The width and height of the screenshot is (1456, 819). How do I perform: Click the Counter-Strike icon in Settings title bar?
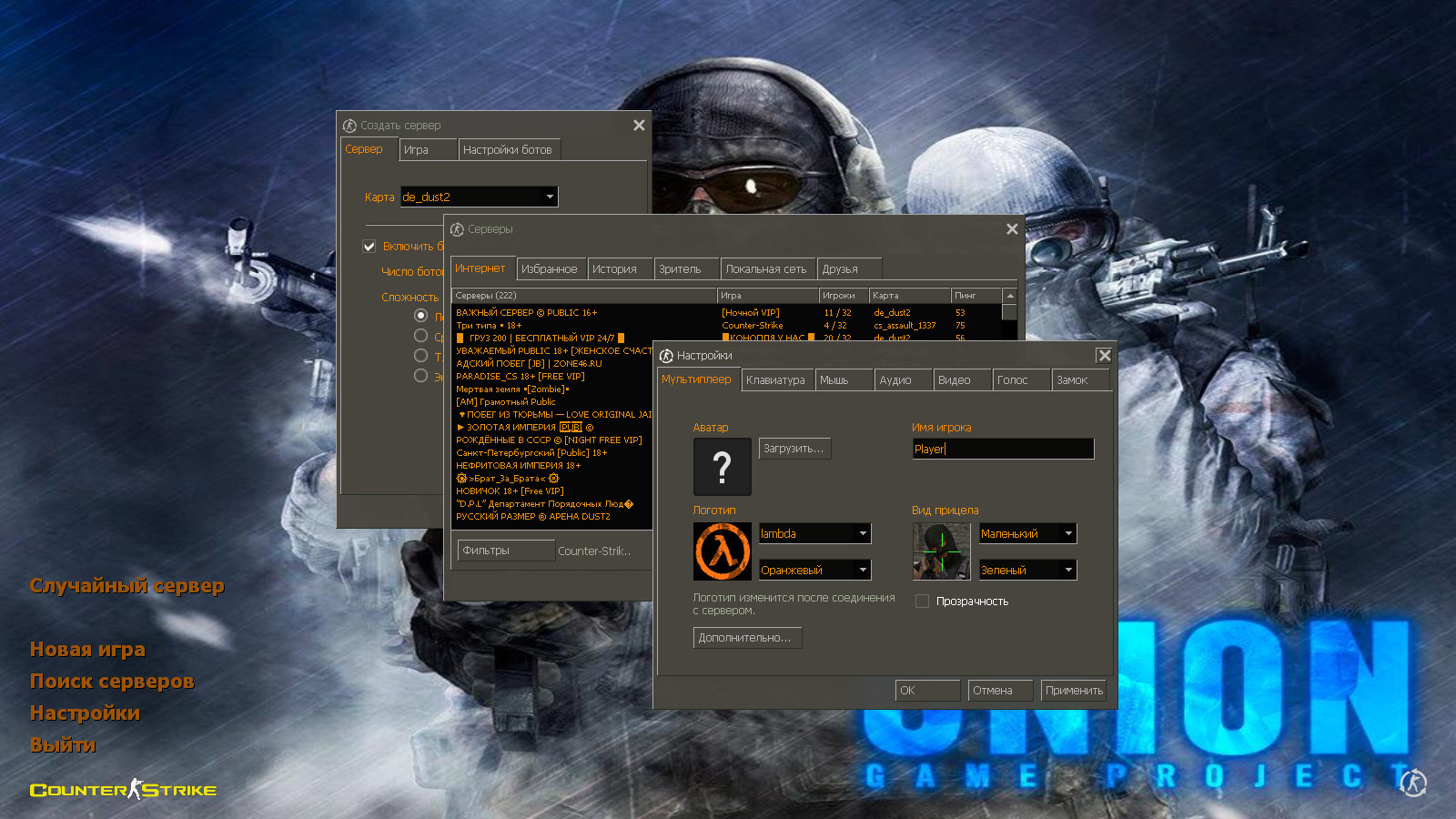coord(666,356)
